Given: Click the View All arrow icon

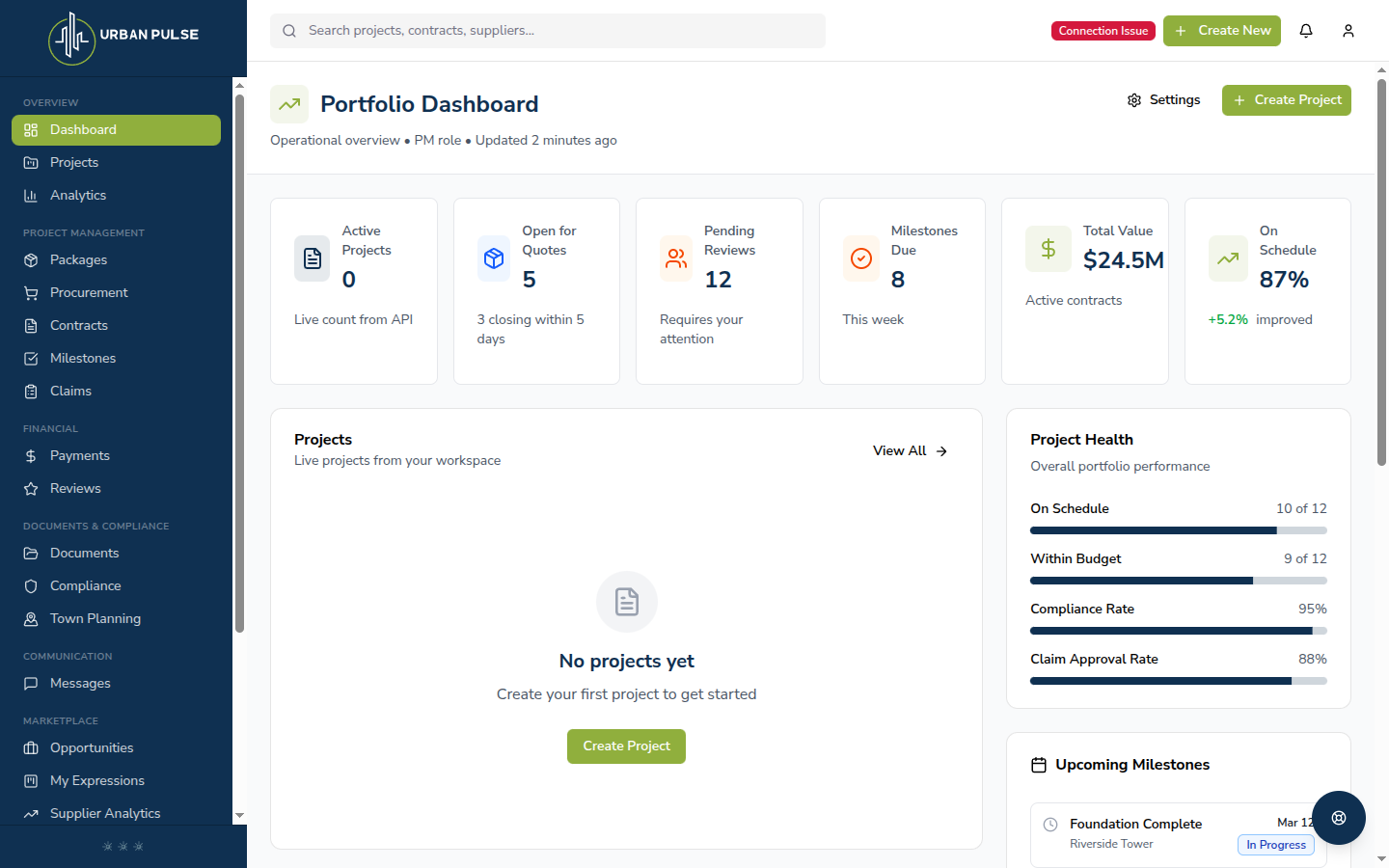Looking at the screenshot, I should tap(941, 451).
